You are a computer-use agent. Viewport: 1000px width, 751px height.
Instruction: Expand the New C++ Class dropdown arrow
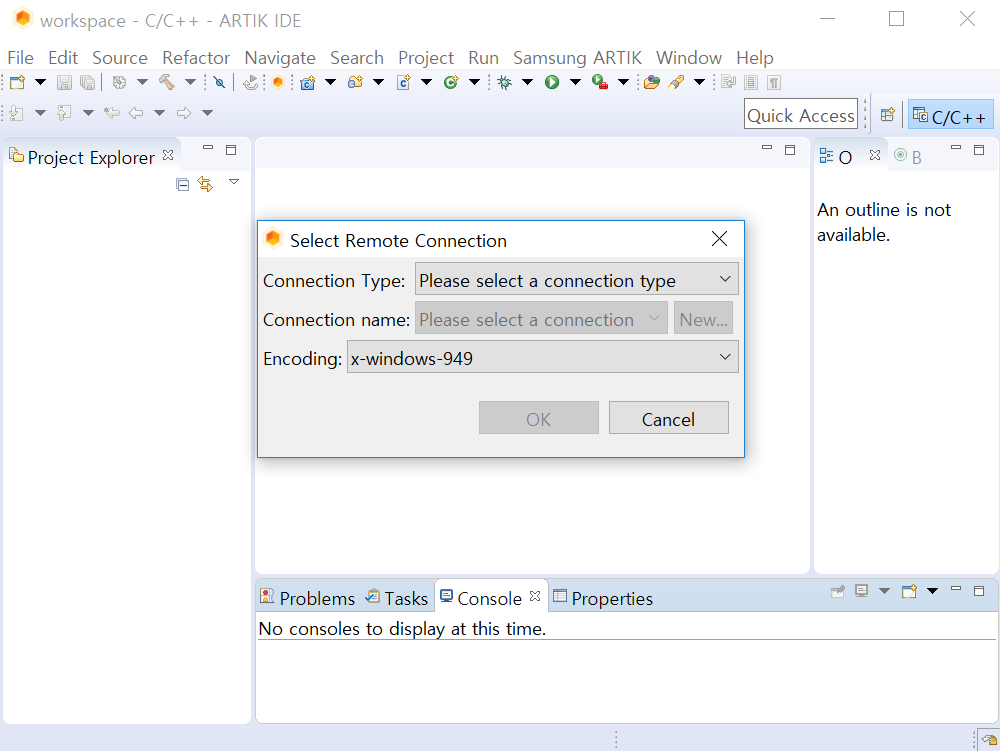coord(474,82)
